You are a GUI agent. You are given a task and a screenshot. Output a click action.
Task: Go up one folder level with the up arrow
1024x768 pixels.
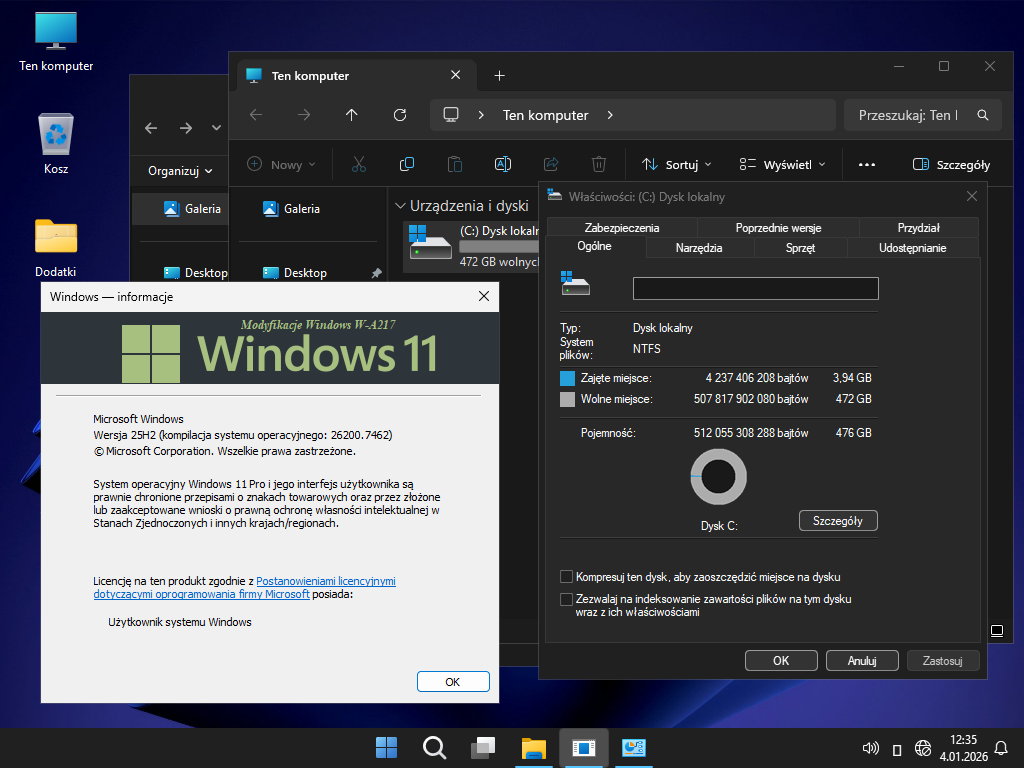[x=352, y=115]
